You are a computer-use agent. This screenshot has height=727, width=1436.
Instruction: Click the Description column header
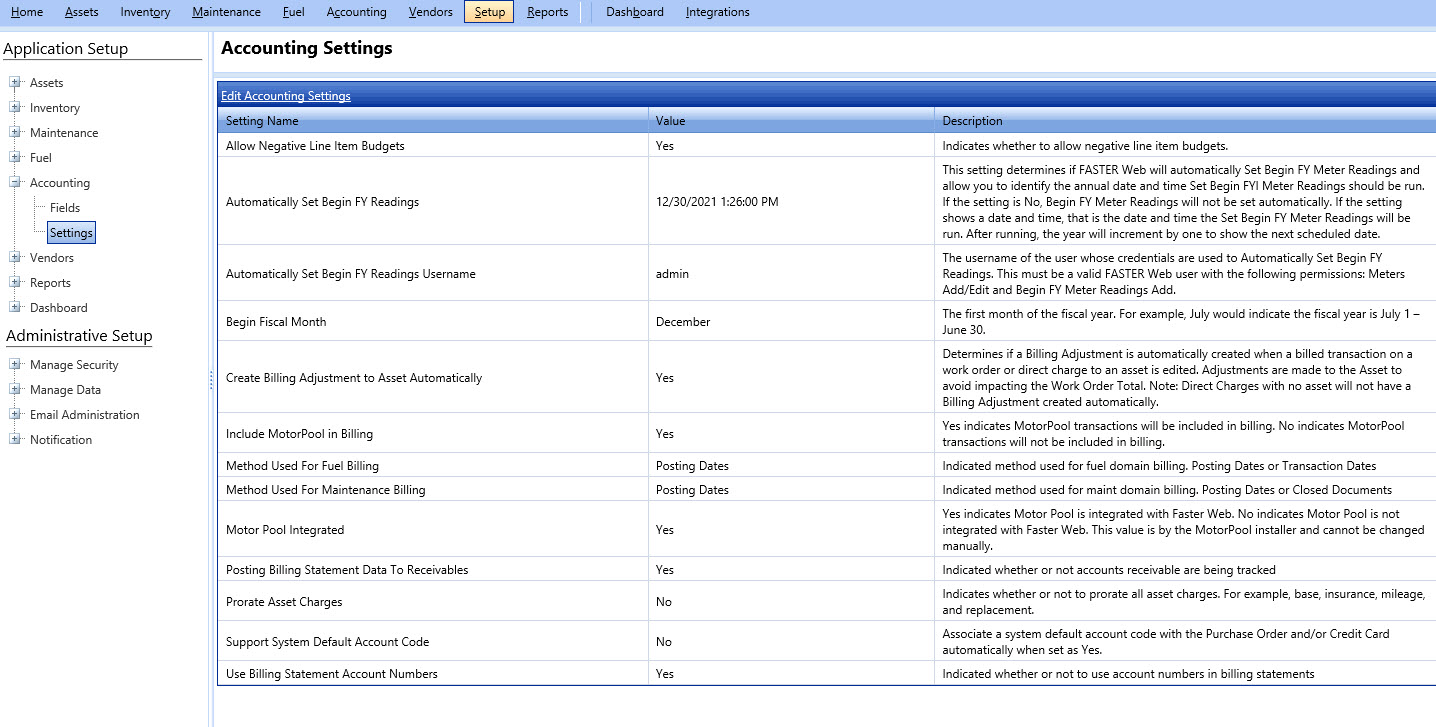click(x=1185, y=120)
